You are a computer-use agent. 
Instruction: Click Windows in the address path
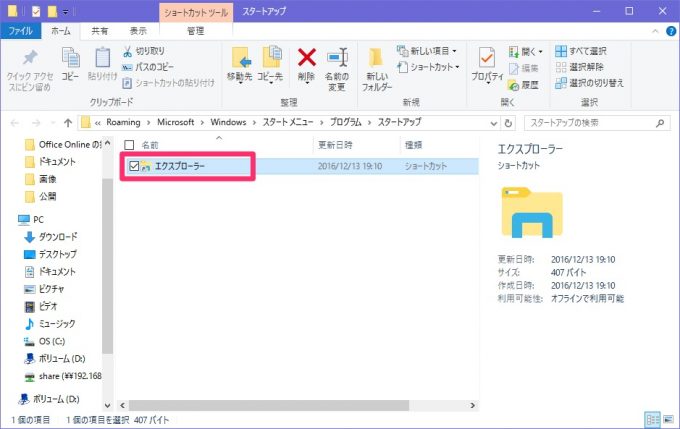(228, 122)
